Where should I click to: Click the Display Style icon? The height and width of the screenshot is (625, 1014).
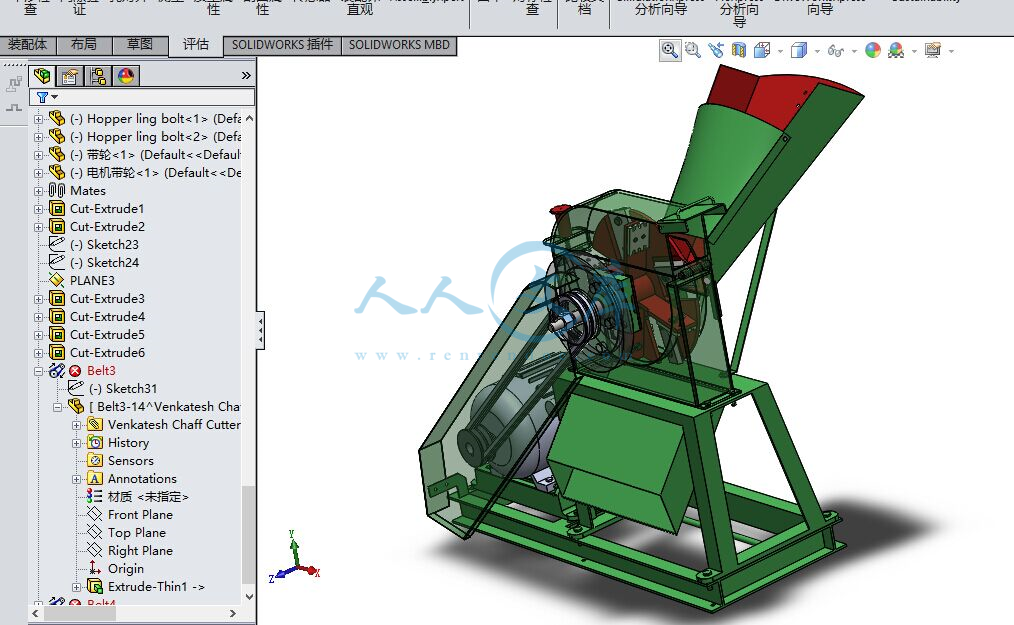[799, 50]
